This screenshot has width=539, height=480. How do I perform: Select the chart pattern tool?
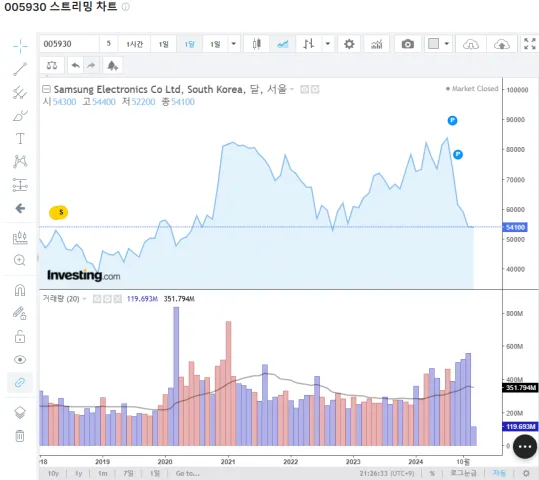(x=20, y=162)
